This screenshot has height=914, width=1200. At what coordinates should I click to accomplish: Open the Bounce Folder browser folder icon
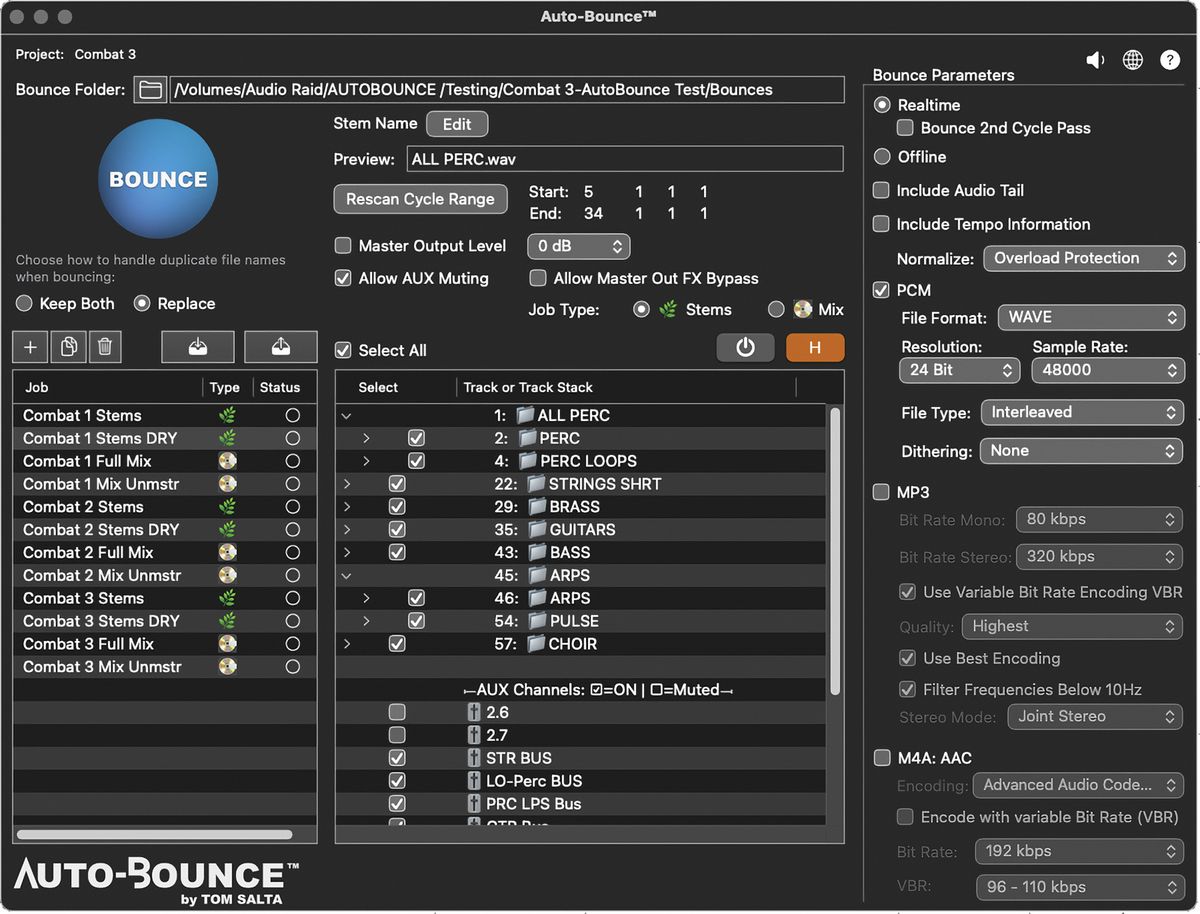(x=150, y=90)
